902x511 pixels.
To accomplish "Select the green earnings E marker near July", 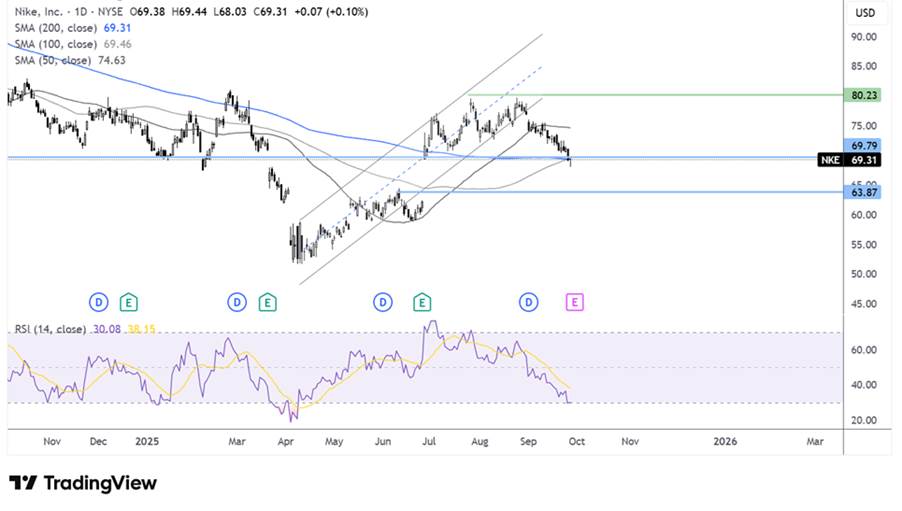I will pyautogui.click(x=422, y=302).
